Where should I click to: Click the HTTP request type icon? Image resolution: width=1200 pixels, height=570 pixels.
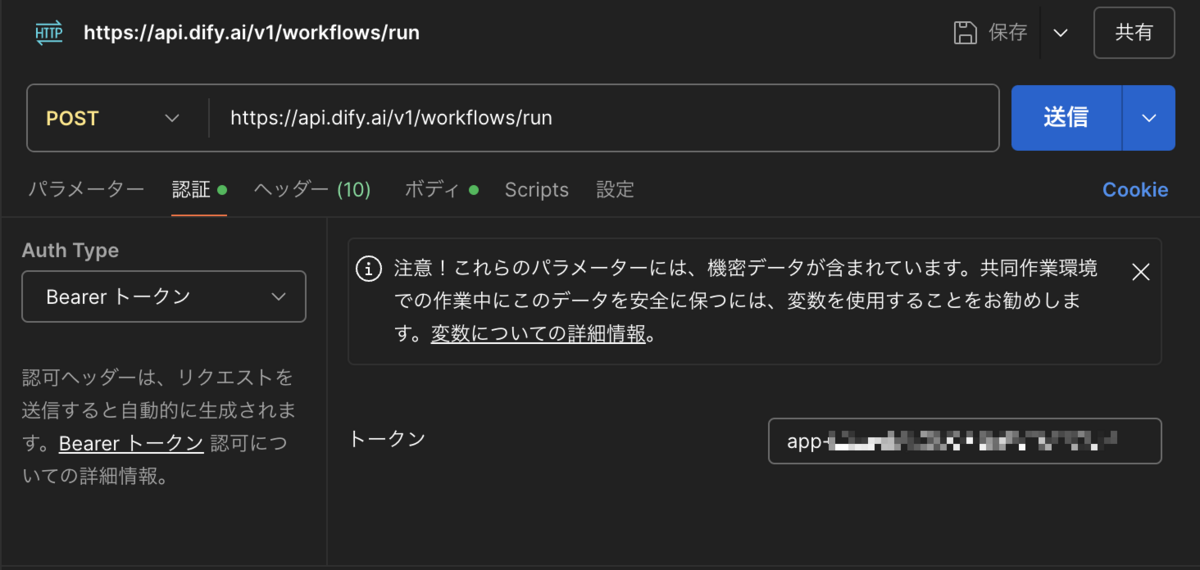pyautogui.click(x=49, y=33)
